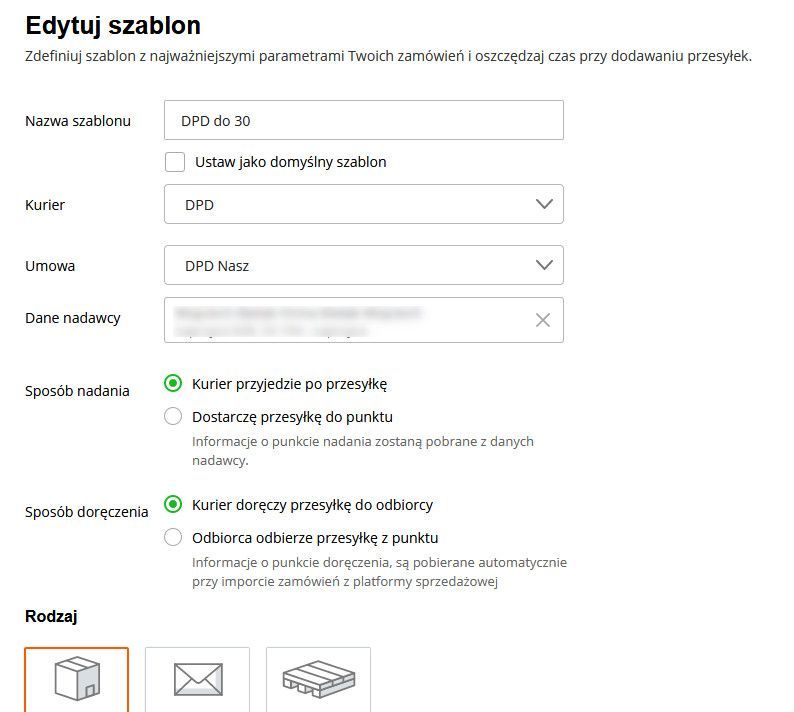Select 'Kurier przyjedzie po przesyłkę' radio button
Image resolution: width=794 pixels, height=712 pixels.
click(173, 383)
